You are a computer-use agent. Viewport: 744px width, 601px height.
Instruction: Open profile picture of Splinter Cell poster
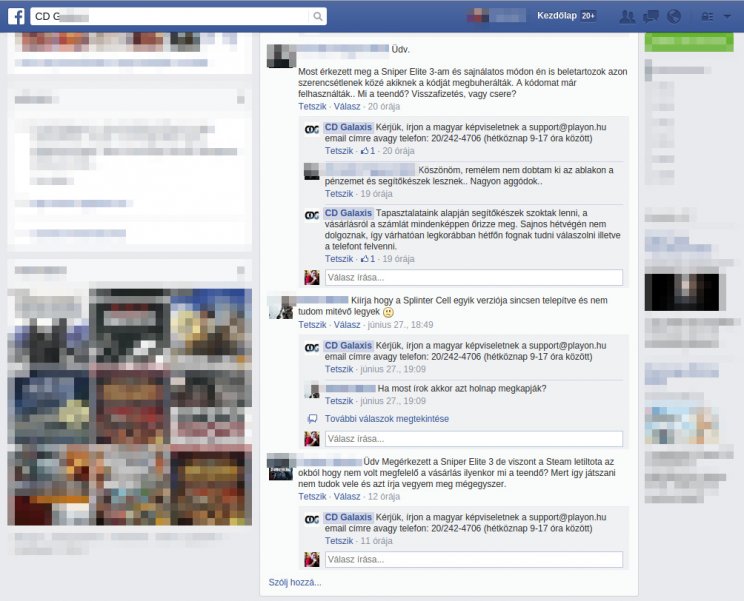[x=281, y=307]
